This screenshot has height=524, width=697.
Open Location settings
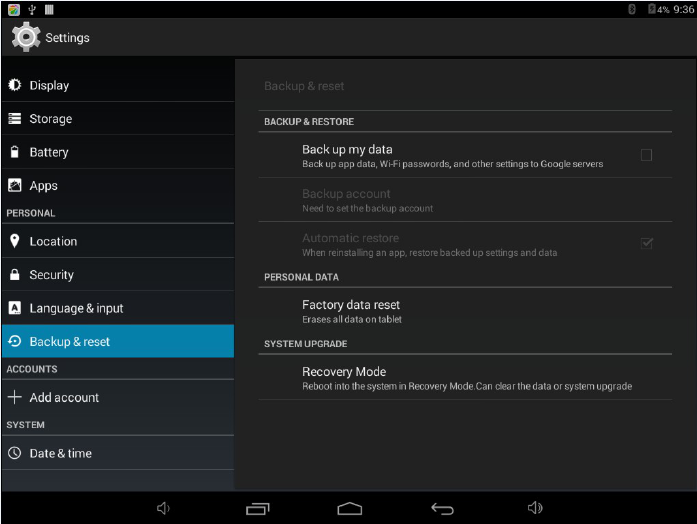[118, 241]
